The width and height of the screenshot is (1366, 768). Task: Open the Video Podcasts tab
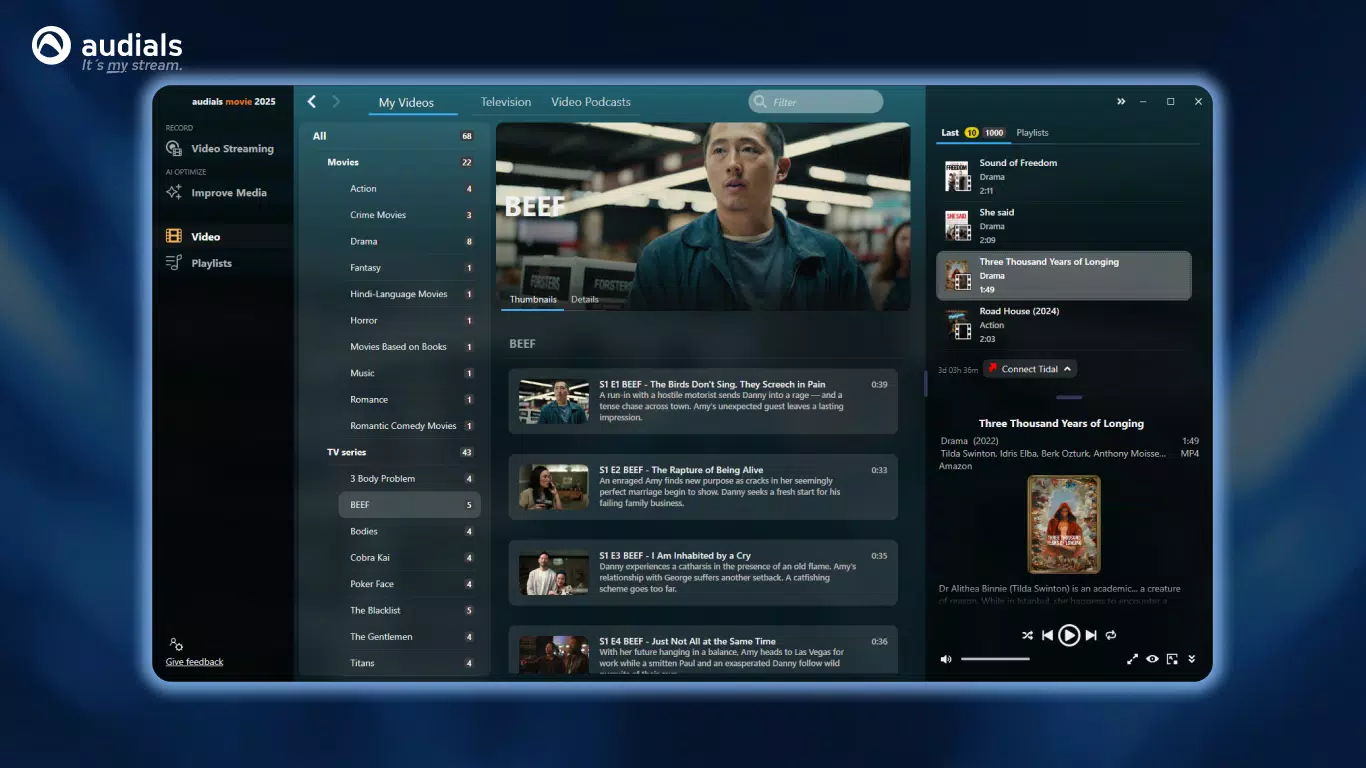(x=591, y=102)
